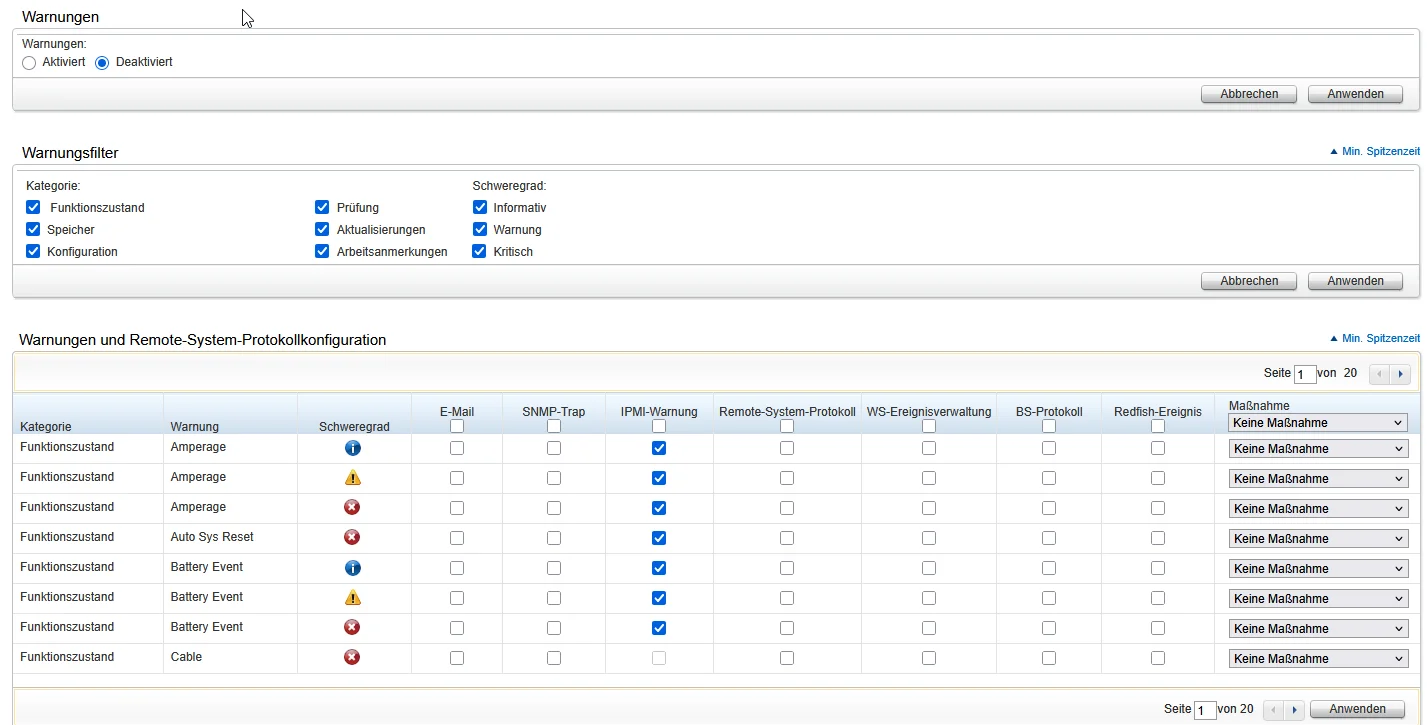Screen dimensions: 1427x725
Task: Open Maßnahme dropdown for informative Amperage row
Action: point(1317,449)
